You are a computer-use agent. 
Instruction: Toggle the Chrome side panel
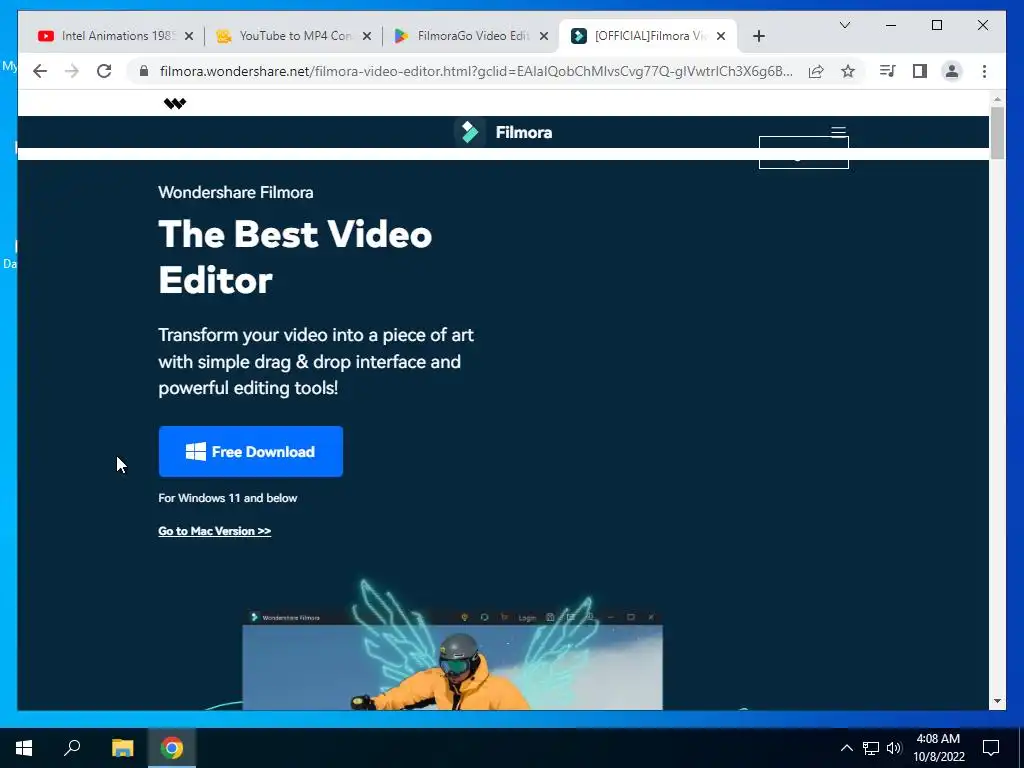click(920, 71)
